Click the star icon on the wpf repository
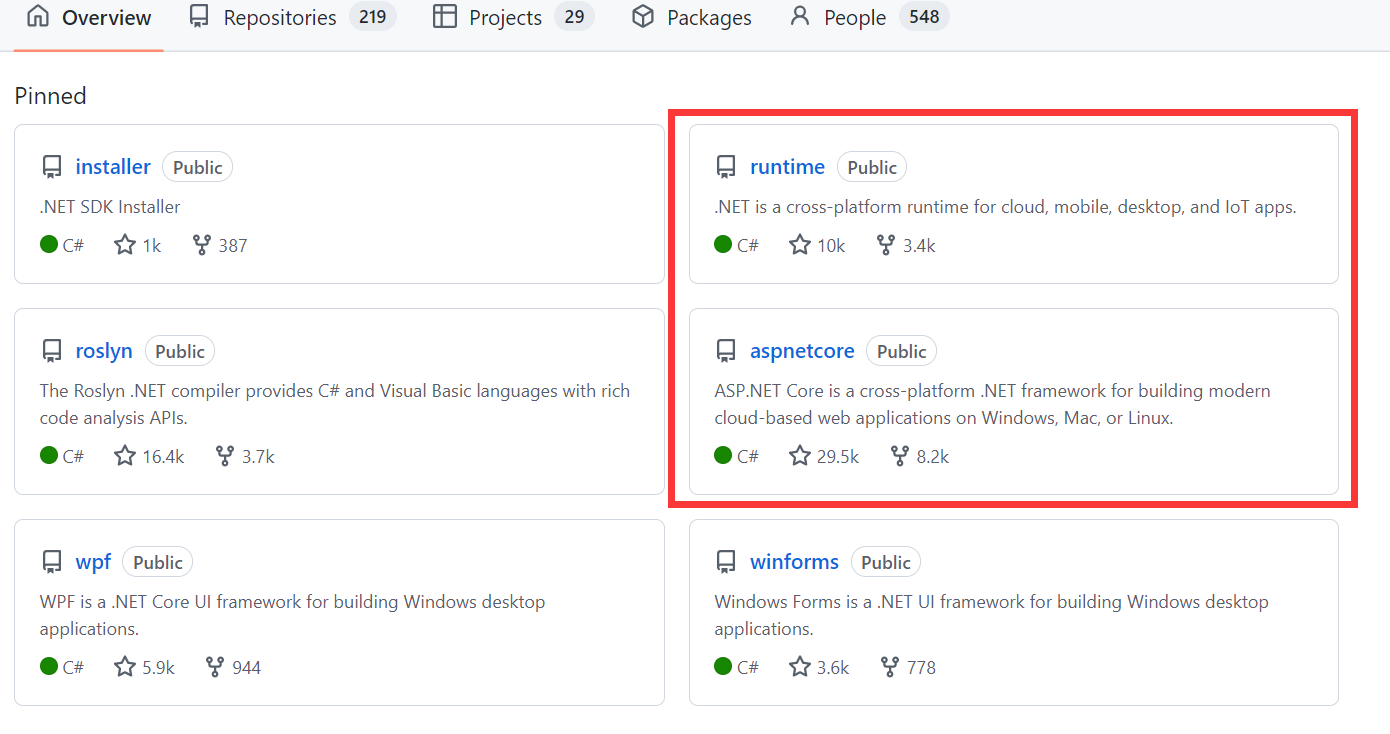The image size is (1390, 734). click(x=124, y=666)
